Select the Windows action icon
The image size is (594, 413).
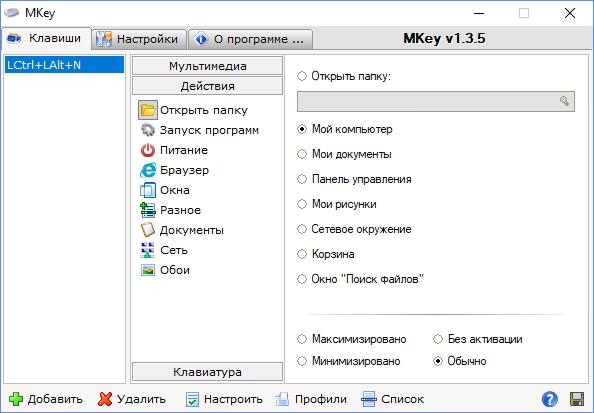tap(148, 190)
